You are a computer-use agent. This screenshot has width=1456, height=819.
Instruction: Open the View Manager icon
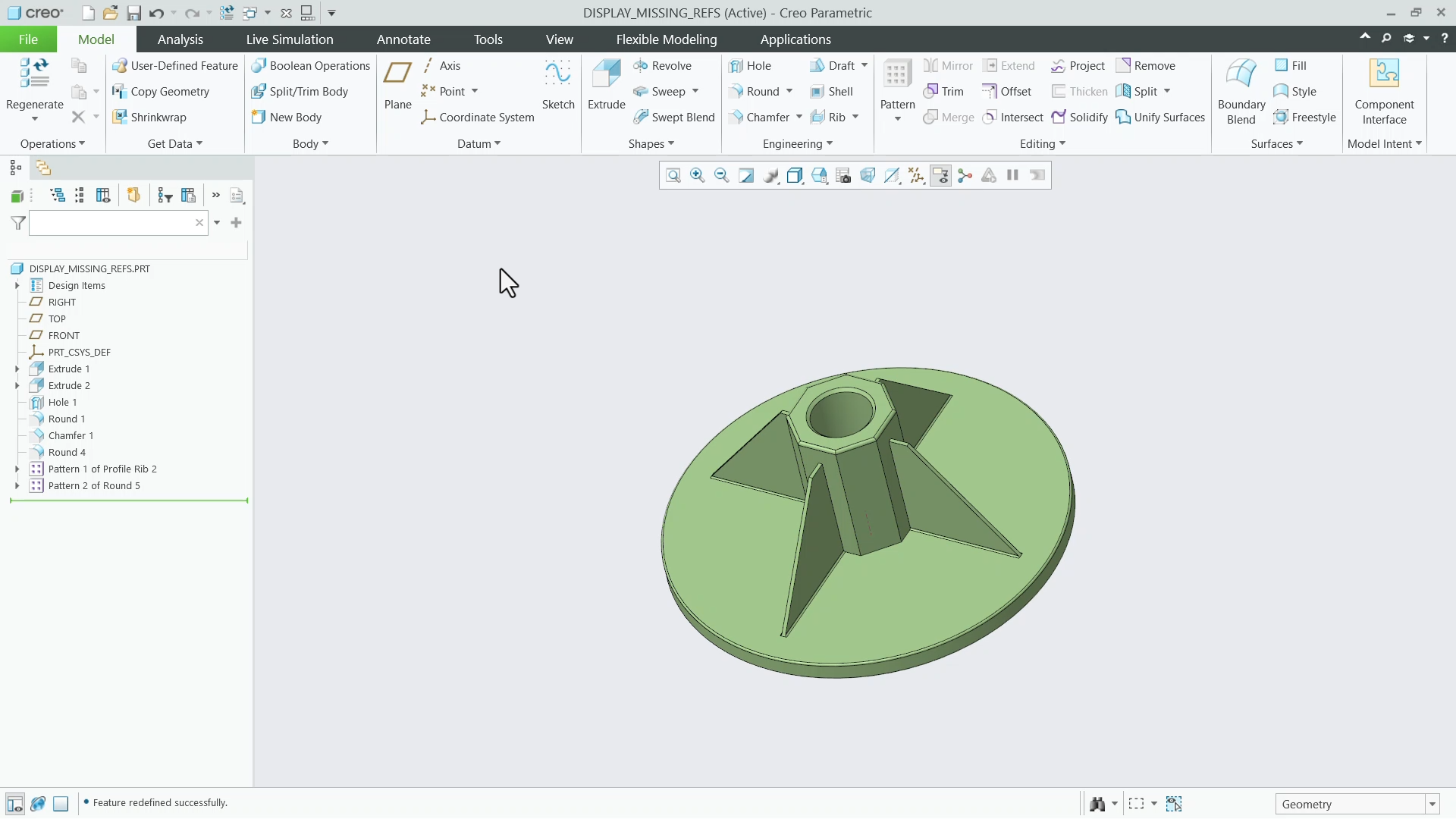coord(843,176)
